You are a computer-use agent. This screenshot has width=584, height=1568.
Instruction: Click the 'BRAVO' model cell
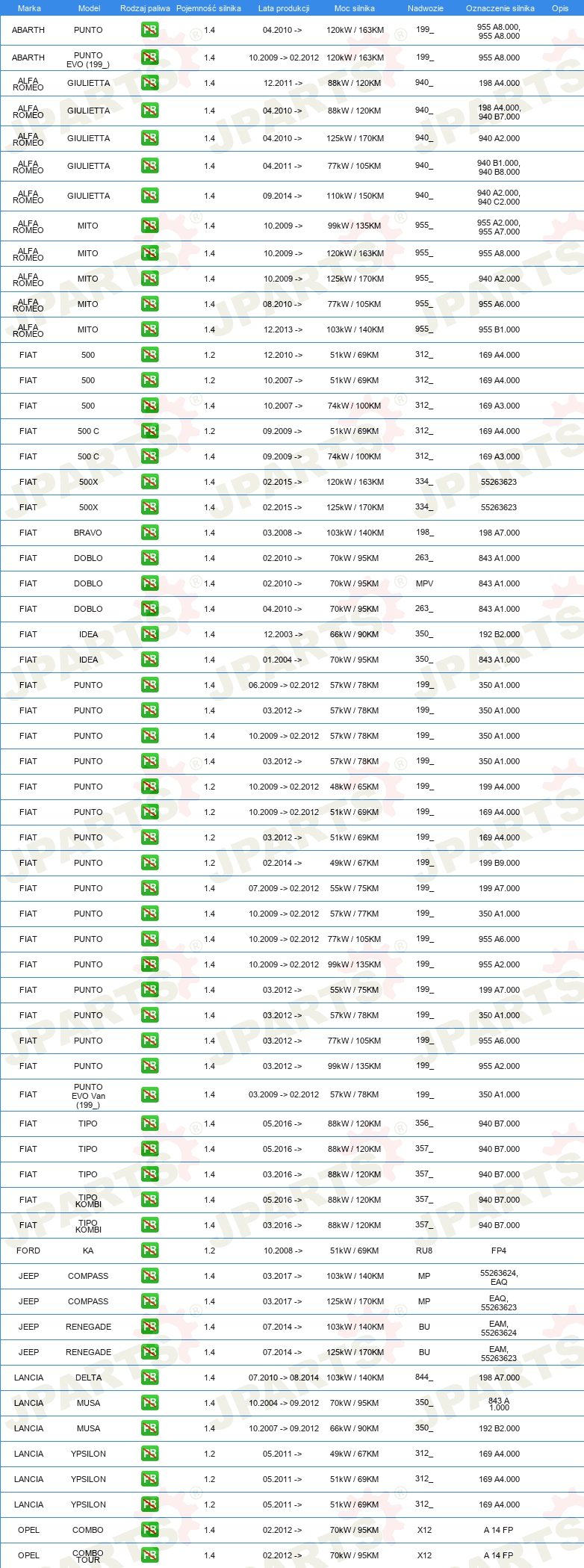88,533
